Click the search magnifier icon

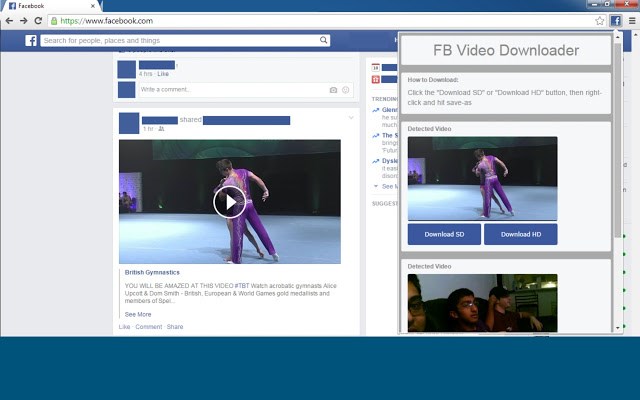[x=324, y=41]
